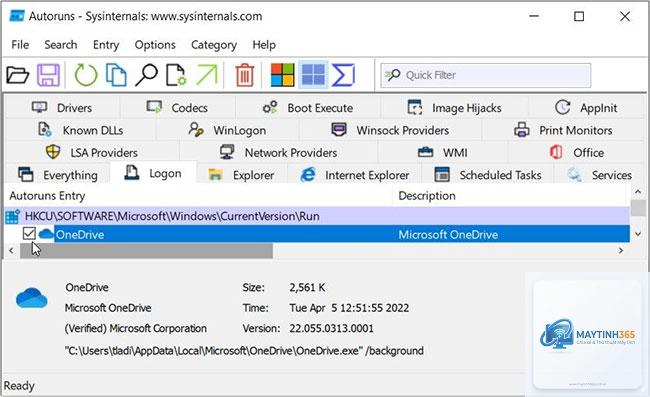
Task: Refresh the autoruns list
Action: [x=85, y=75]
